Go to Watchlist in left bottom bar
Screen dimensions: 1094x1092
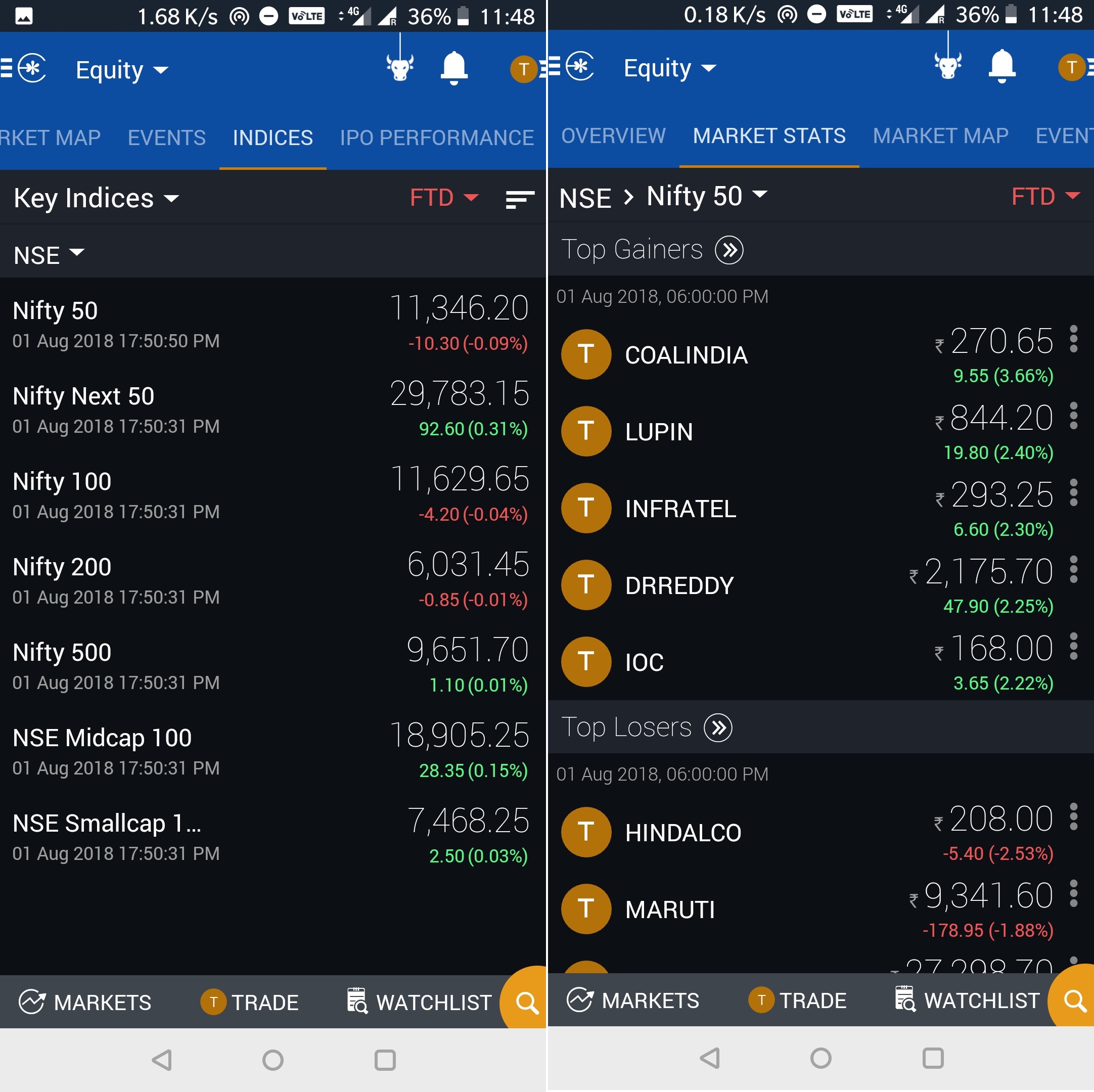[x=420, y=1002]
